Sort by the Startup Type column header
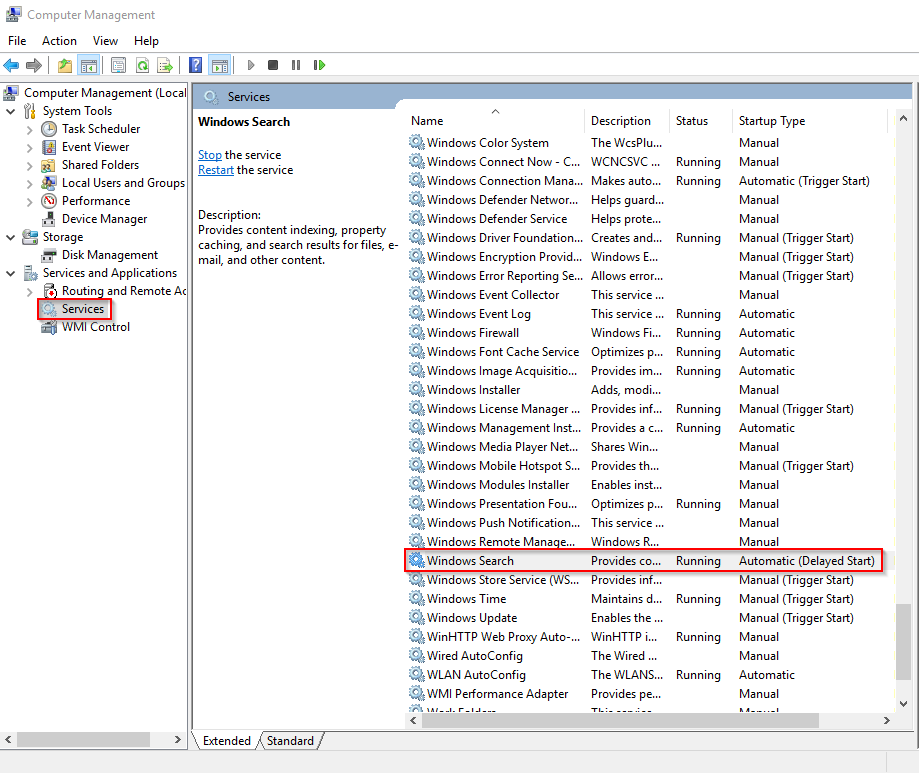 click(810, 121)
